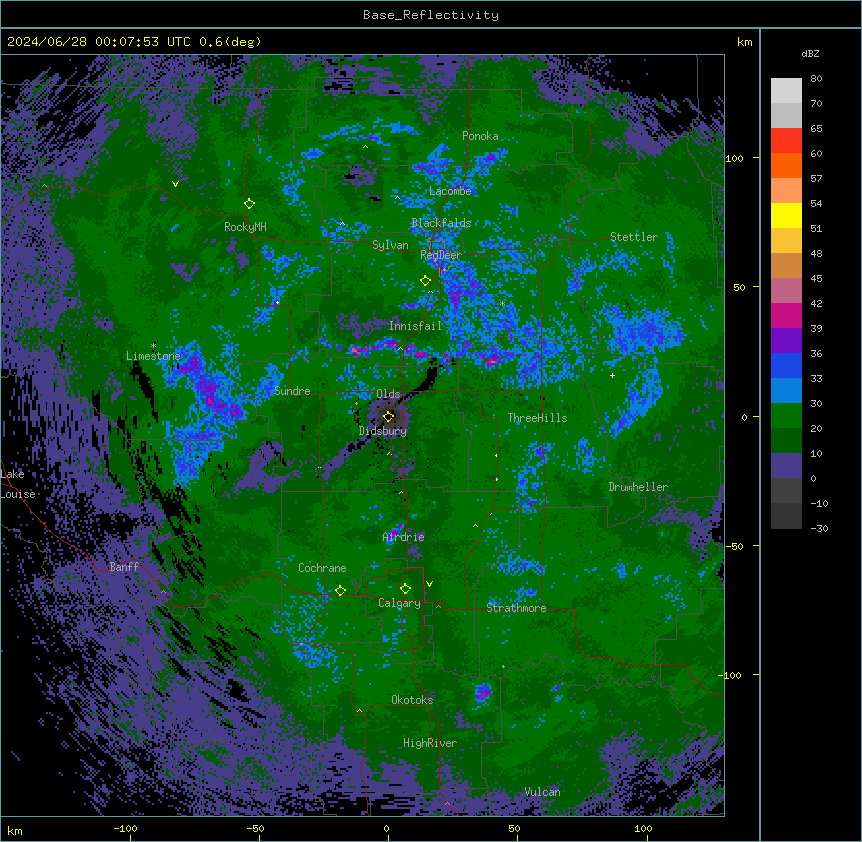
Task: Click the Ponoka city label
Action: (480, 136)
